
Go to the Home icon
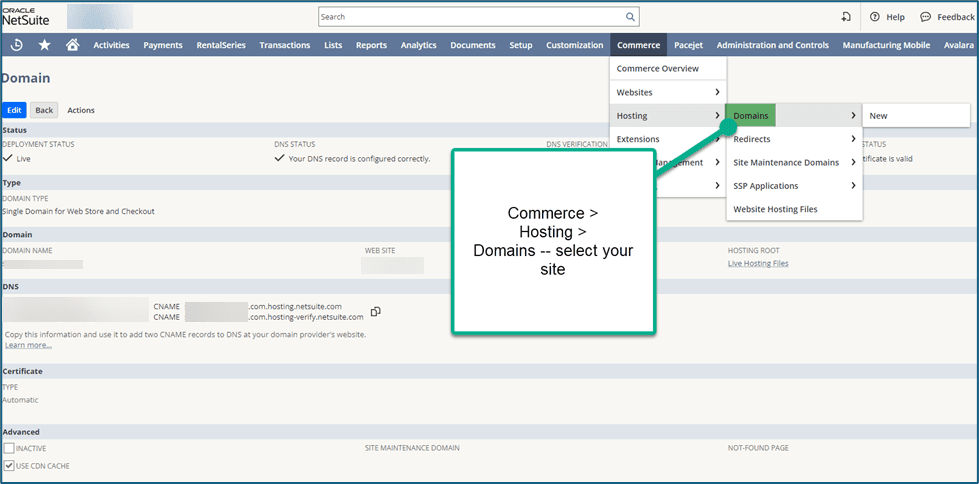pyautogui.click(x=72, y=45)
